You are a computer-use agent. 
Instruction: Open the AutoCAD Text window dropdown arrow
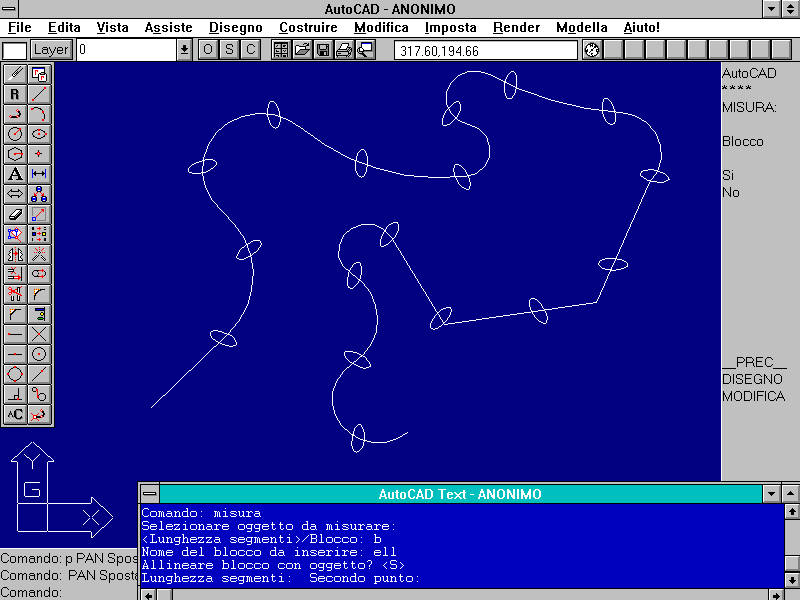(x=771, y=493)
